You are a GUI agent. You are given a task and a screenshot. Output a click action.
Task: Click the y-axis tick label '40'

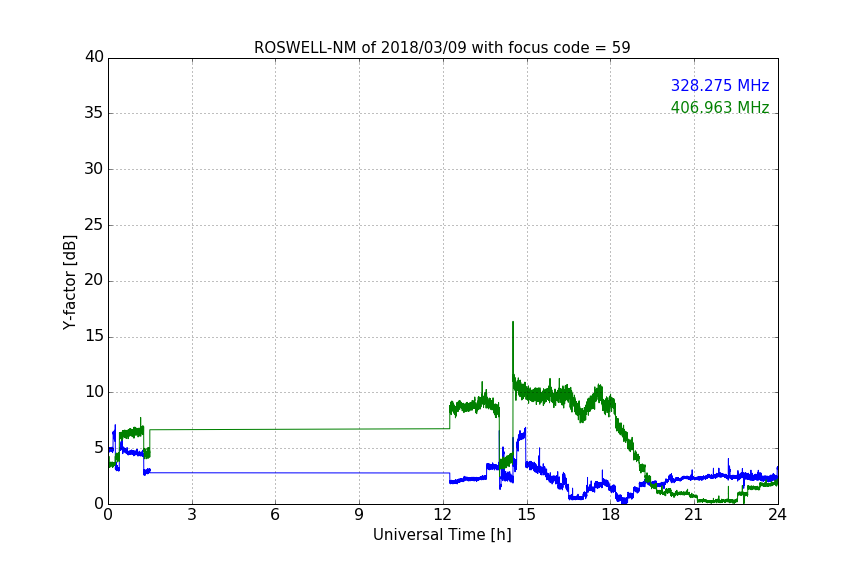[94, 57]
